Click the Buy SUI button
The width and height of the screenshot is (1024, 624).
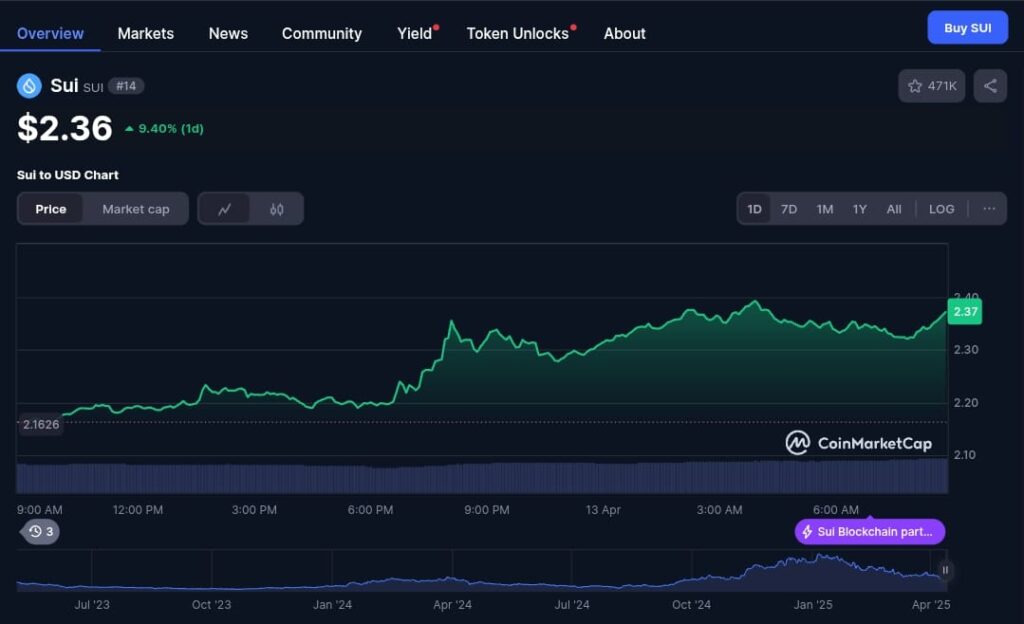click(x=967, y=27)
